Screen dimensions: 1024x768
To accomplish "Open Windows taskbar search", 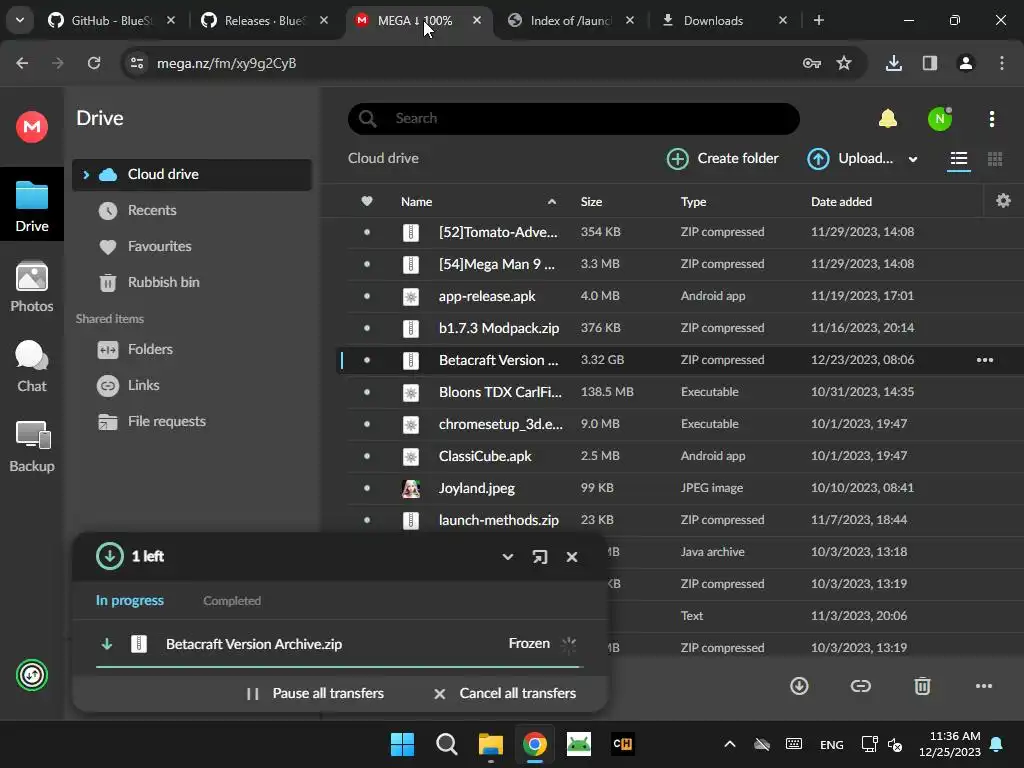I will 447,744.
